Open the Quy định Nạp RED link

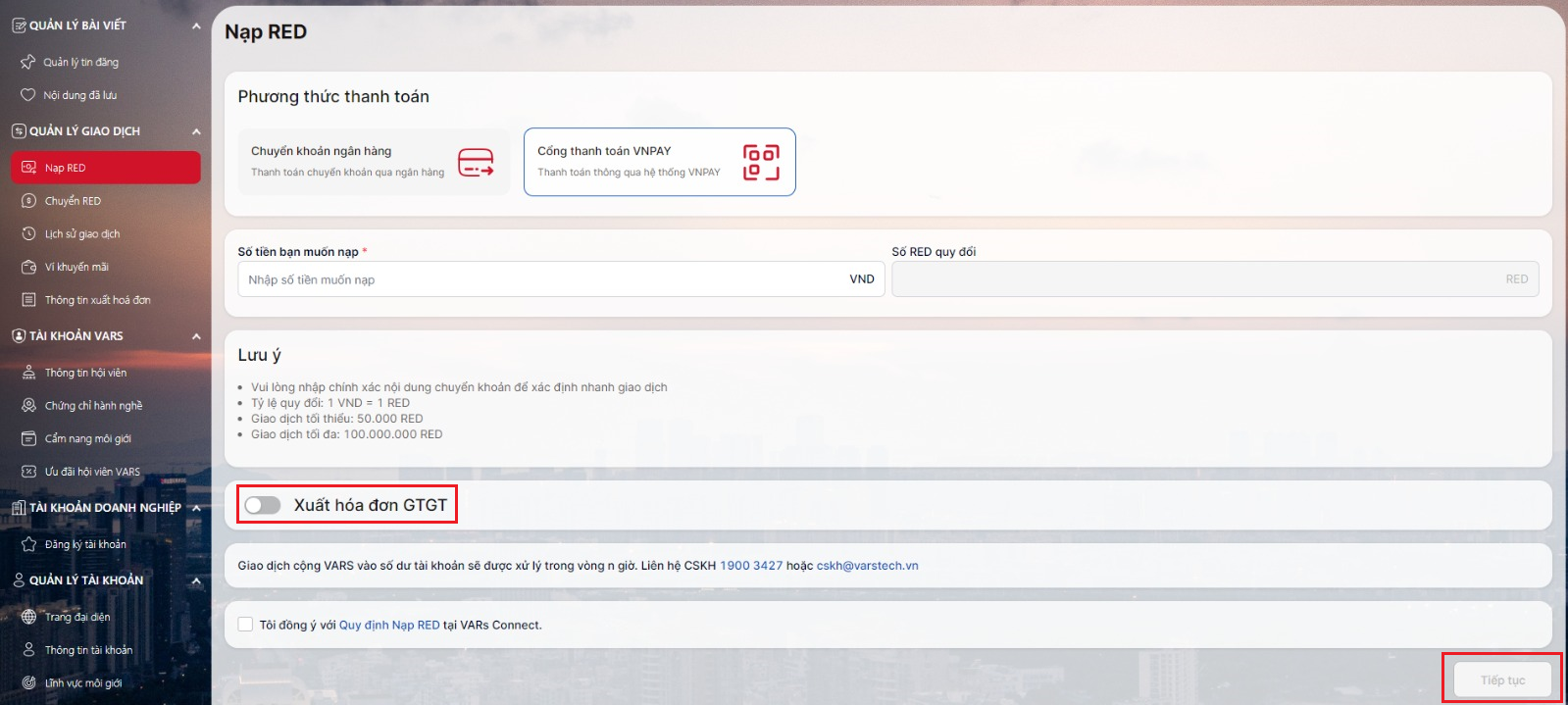[x=389, y=625]
